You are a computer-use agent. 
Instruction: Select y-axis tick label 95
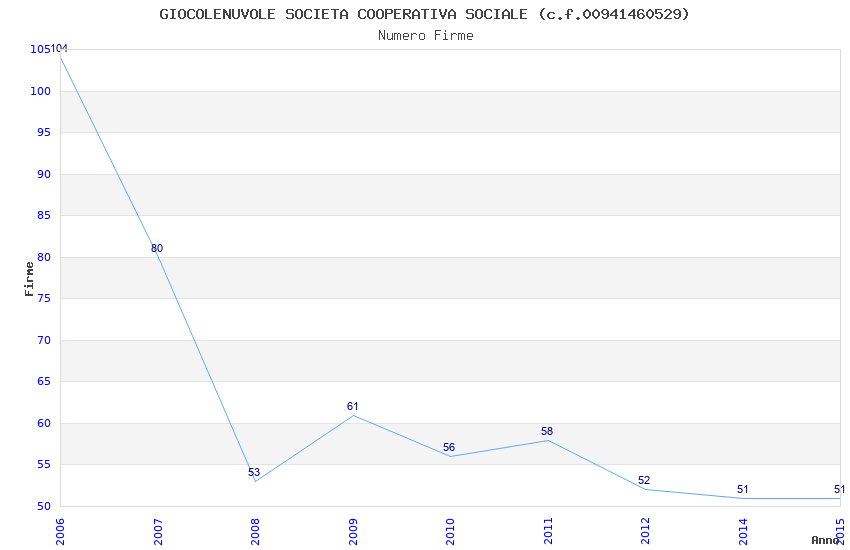coord(44,133)
